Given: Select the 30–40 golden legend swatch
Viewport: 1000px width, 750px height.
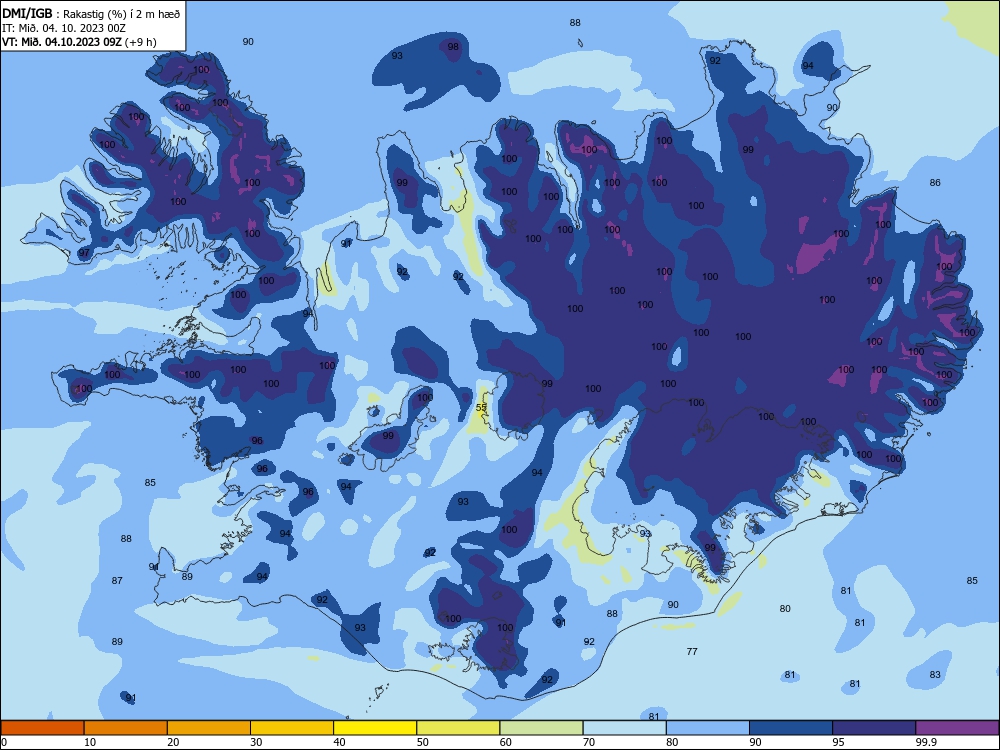Looking at the screenshot, I should pos(292,728).
